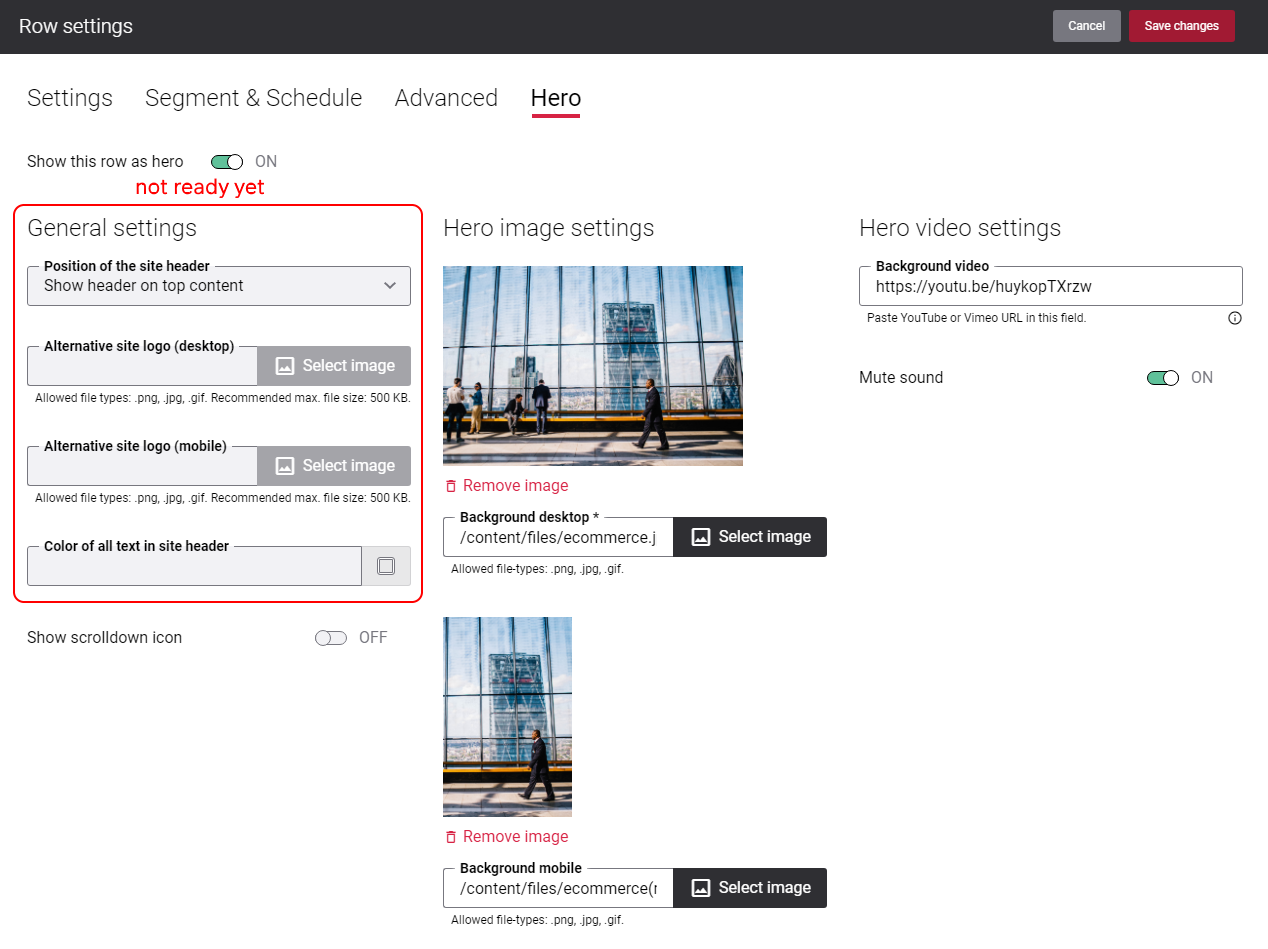Select image for alternative desktop logo
This screenshot has width=1268, height=949.
334,366
